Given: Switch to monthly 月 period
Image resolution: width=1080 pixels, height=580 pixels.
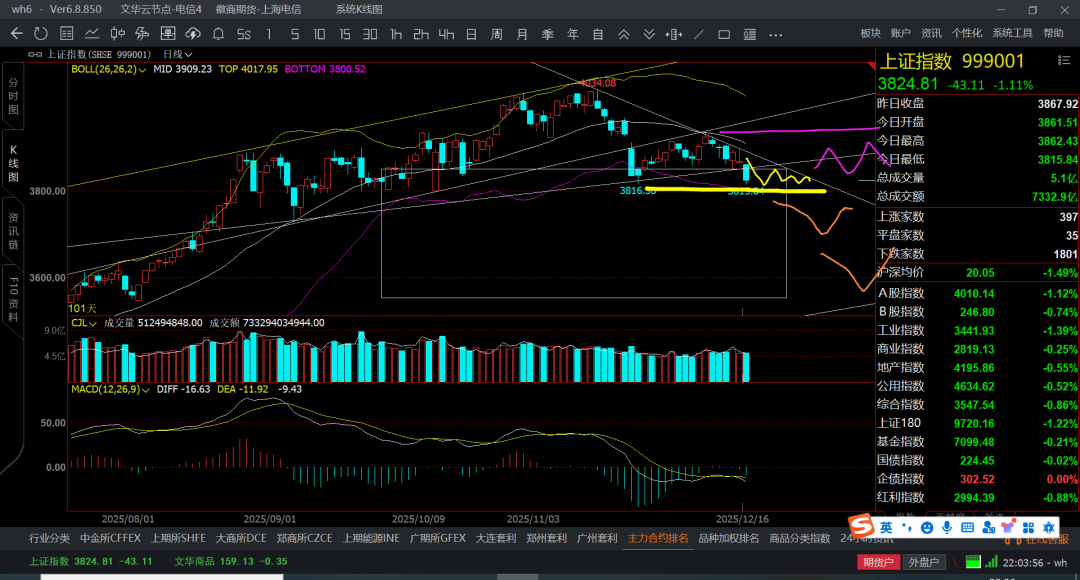Looking at the screenshot, I should pyautogui.click(x=522, y=34).
